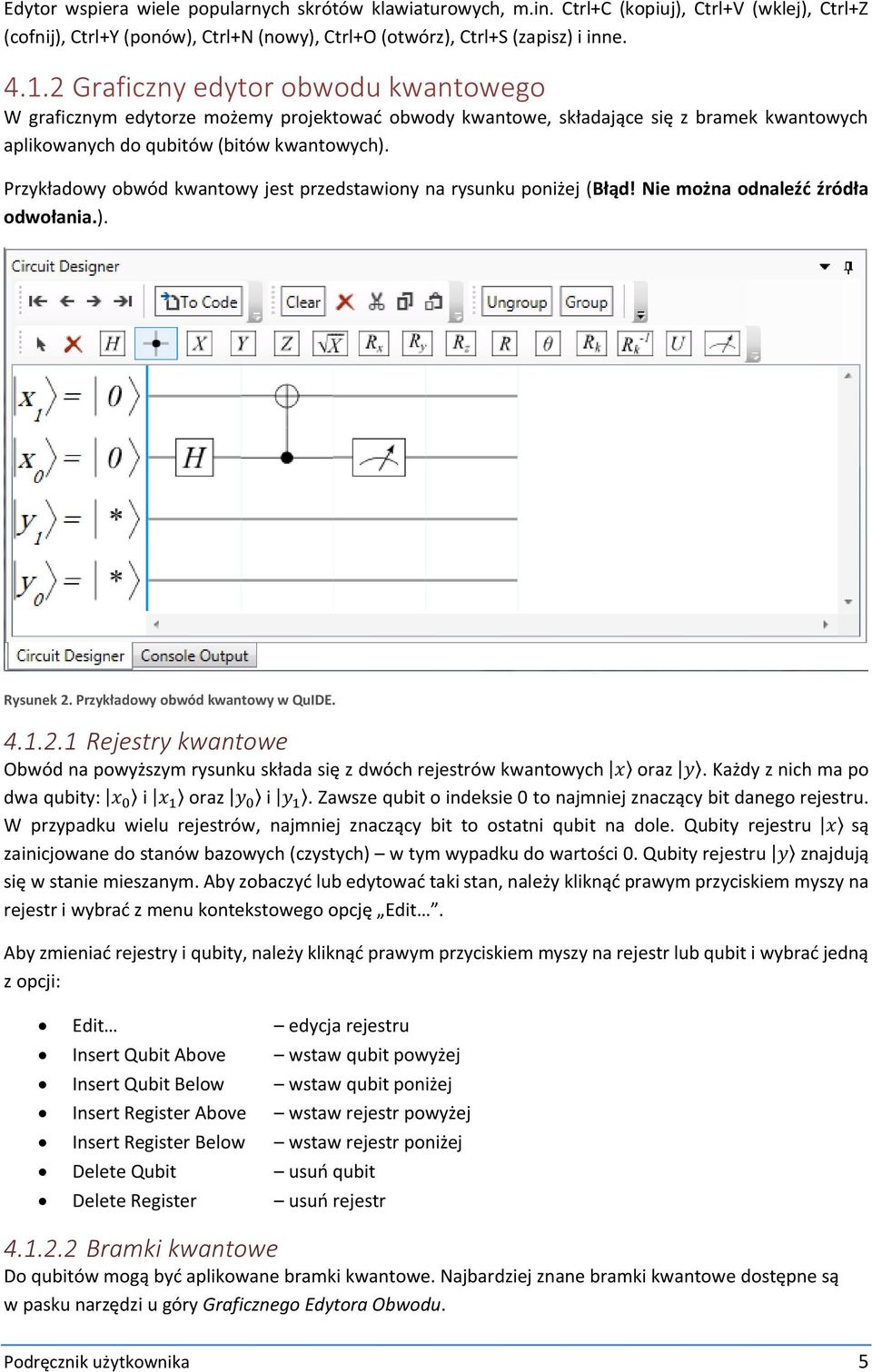Open overflow dropdown after the paste icon

click(x=458, y=316)
